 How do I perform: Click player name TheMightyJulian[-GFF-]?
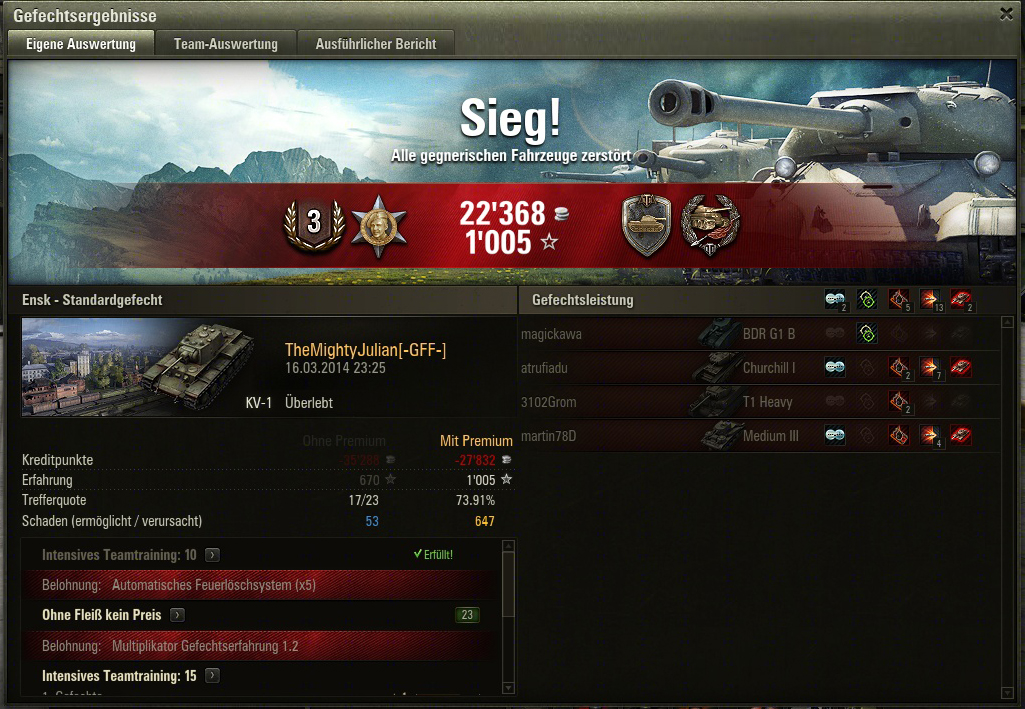(x=365, y=350)
